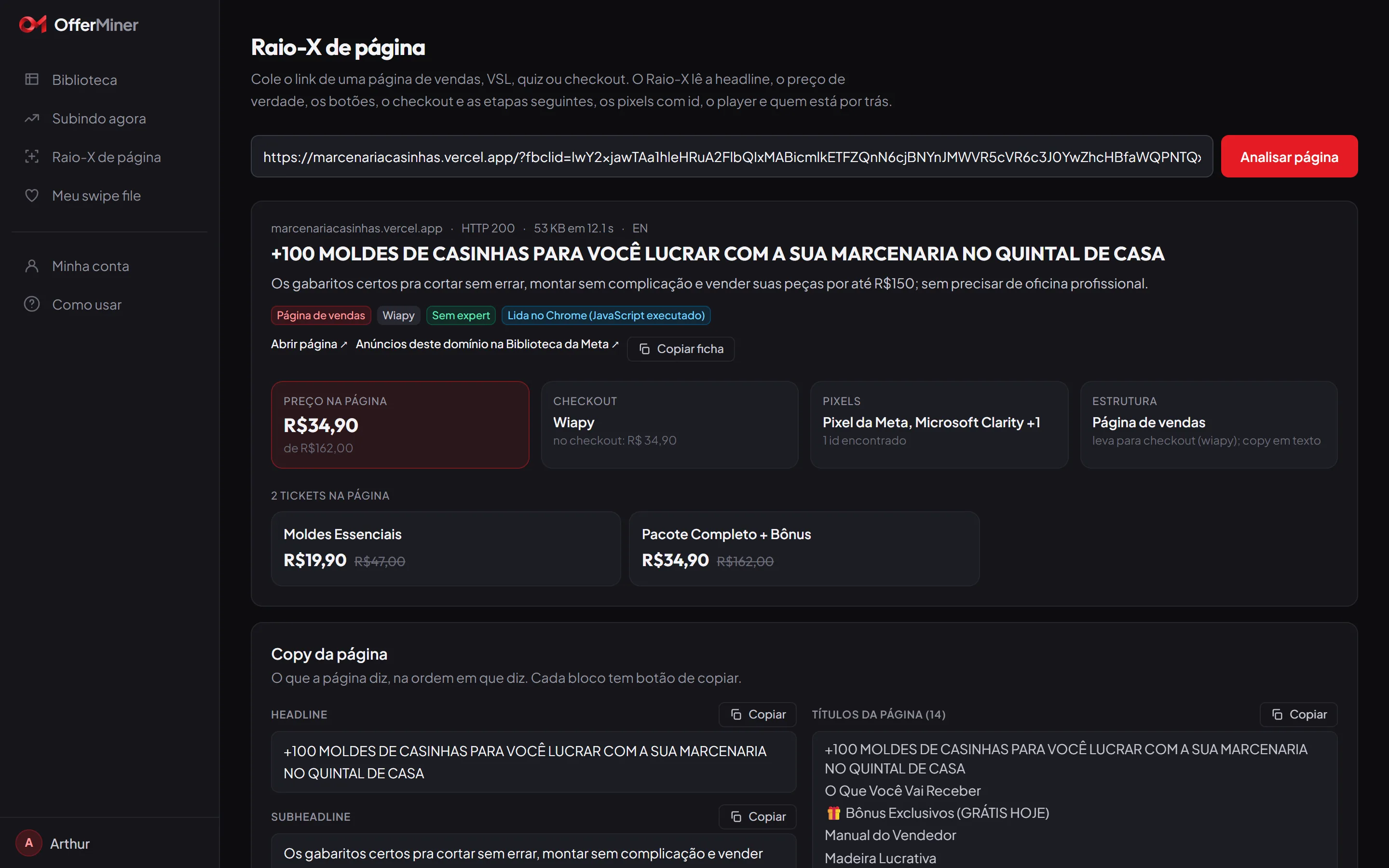The image size is (1389, 868).
Task: Click the marcenariacasinhas.vercel.app domain text
Action: tap(356, 228)
